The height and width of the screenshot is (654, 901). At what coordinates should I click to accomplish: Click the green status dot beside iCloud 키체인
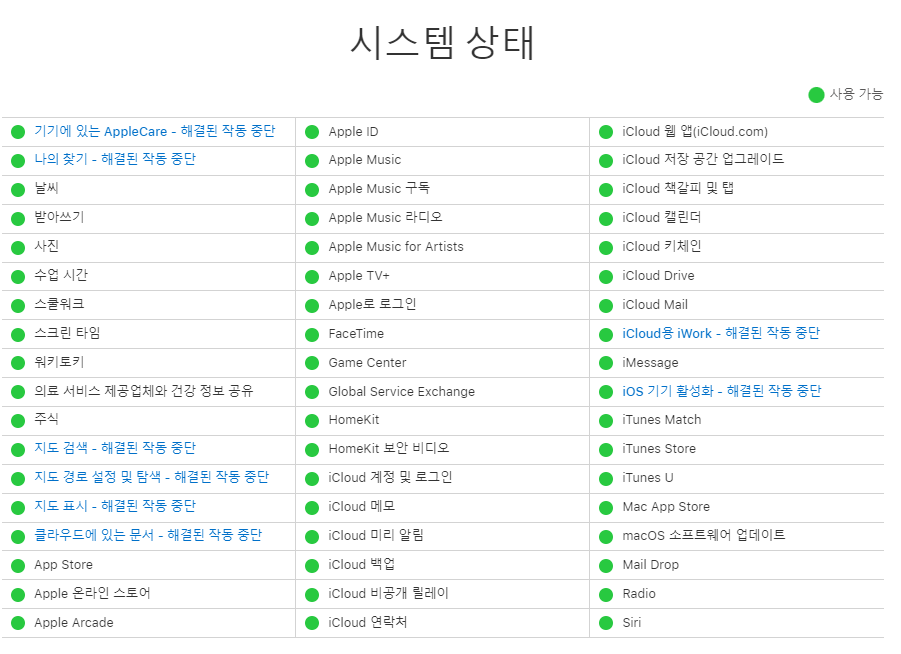point(606,248)
